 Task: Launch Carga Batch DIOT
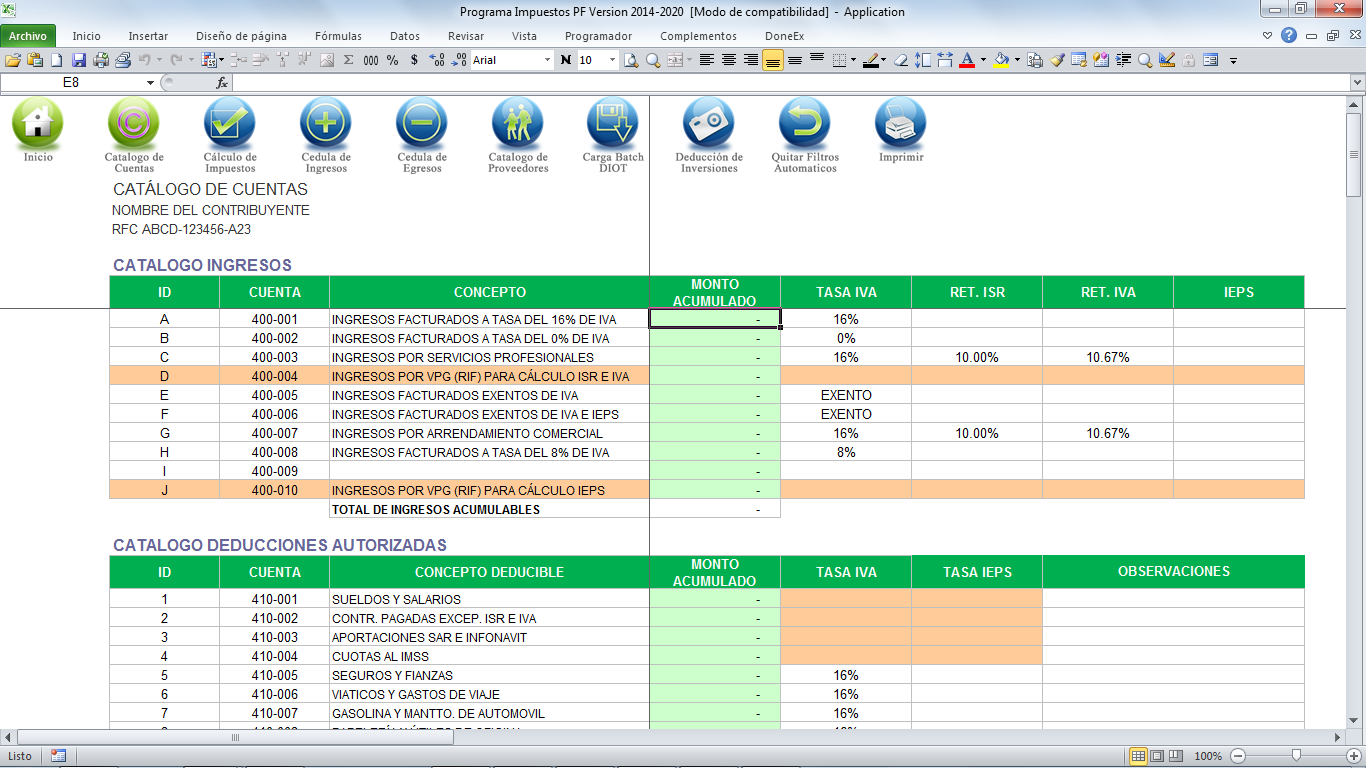pyautogui.click(x=613, y=124)
